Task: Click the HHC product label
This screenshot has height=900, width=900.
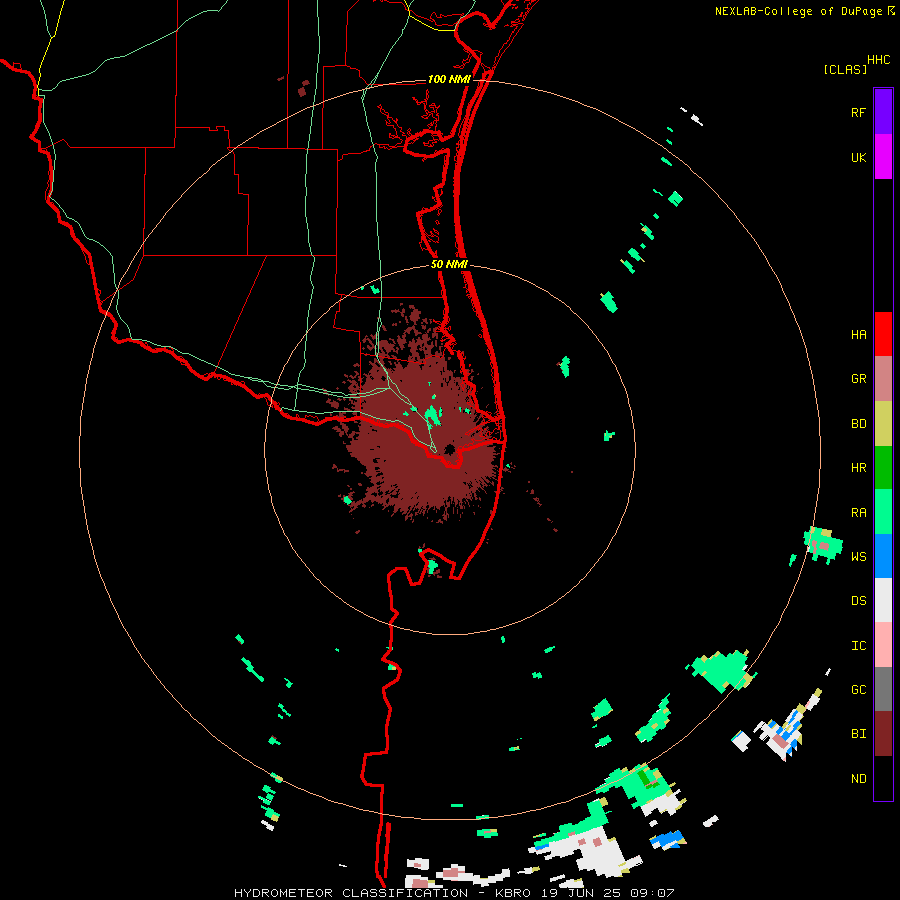Action: (x=878, y=60)
